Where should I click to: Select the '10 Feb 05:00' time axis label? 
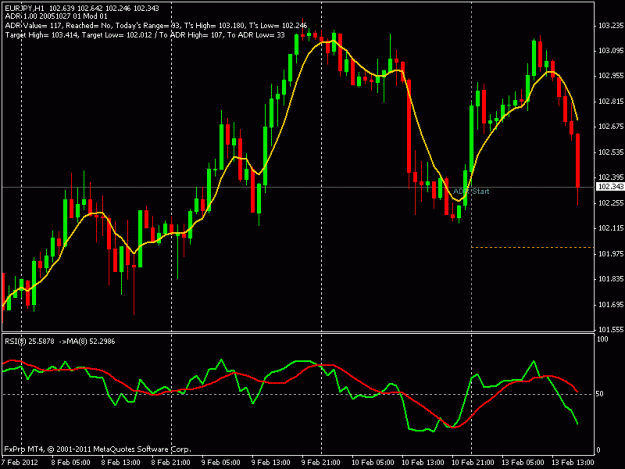point(373,463)
